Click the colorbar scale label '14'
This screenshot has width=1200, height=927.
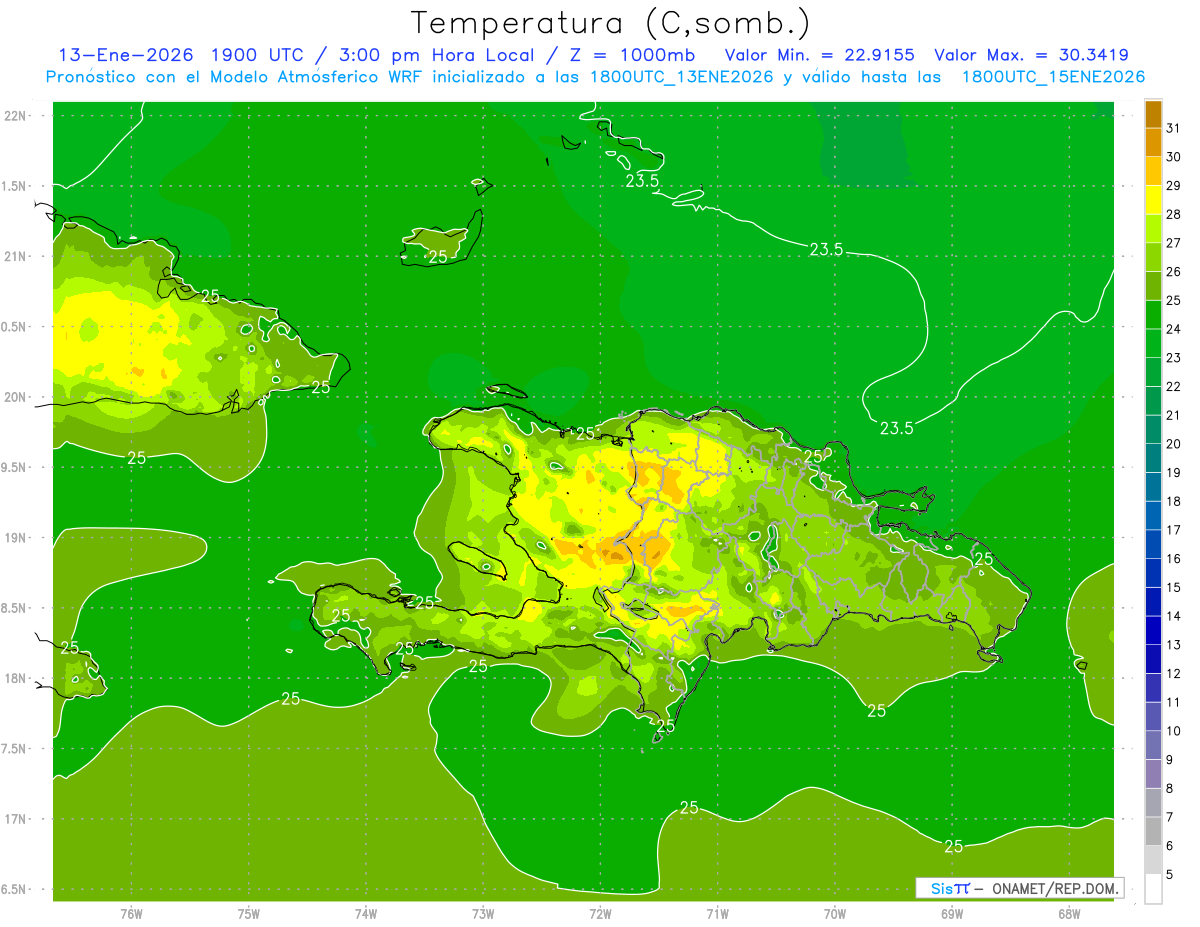pos(1173,616)
